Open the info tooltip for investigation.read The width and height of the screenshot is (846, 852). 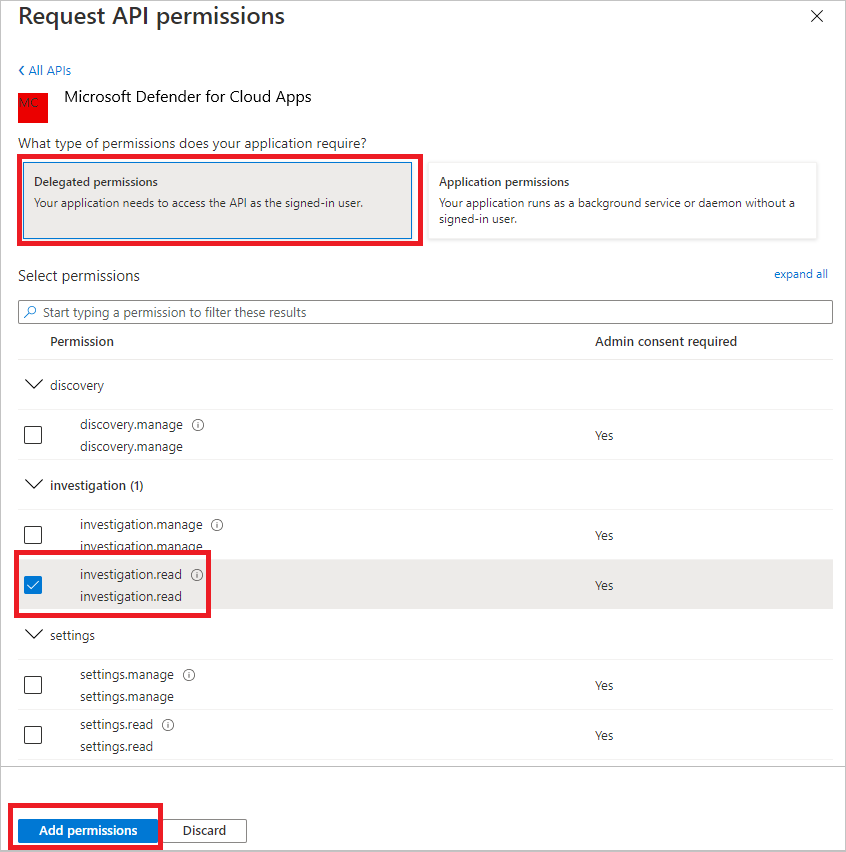point(197,574)
